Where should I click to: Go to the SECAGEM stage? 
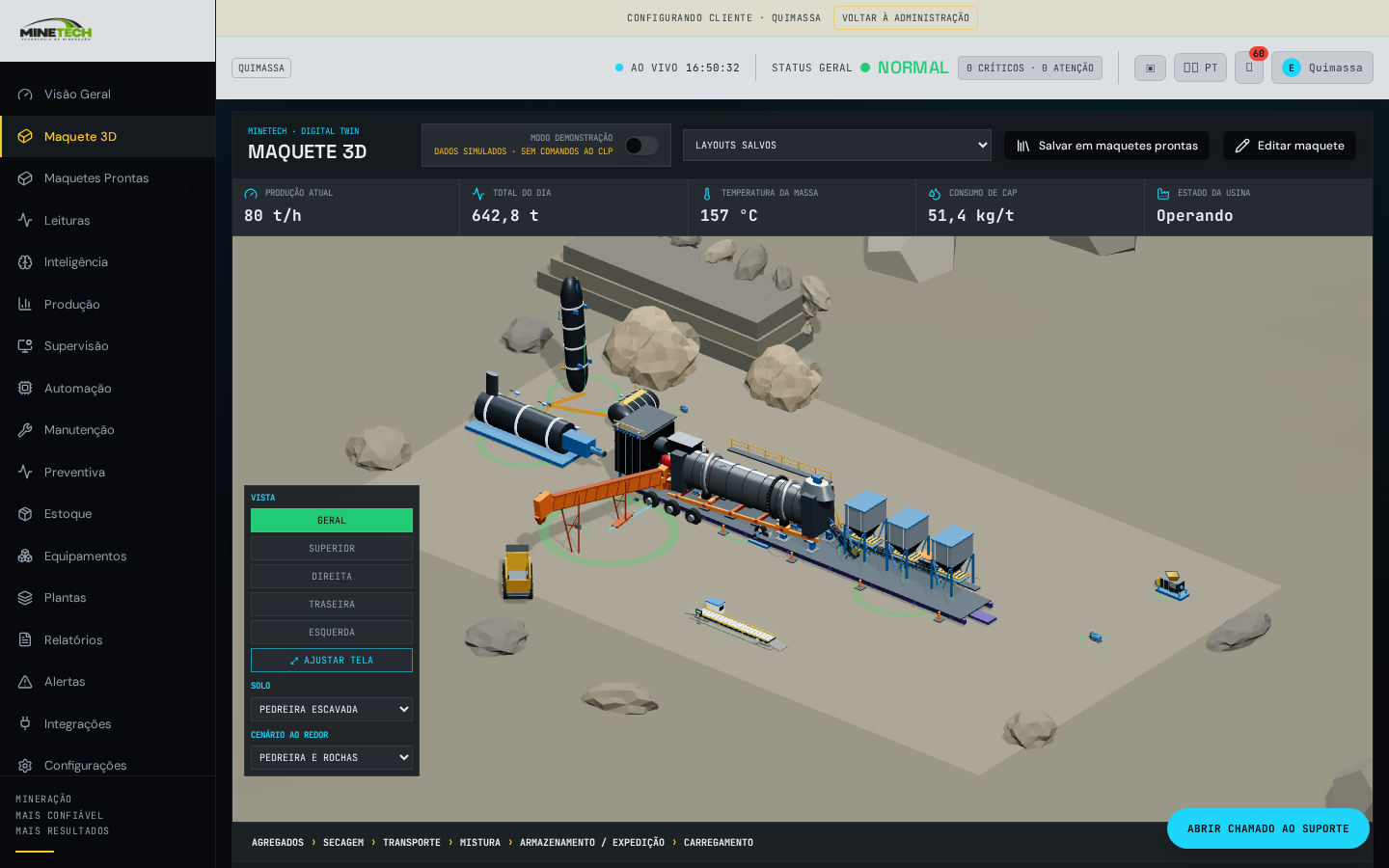[x=343, y=843]
